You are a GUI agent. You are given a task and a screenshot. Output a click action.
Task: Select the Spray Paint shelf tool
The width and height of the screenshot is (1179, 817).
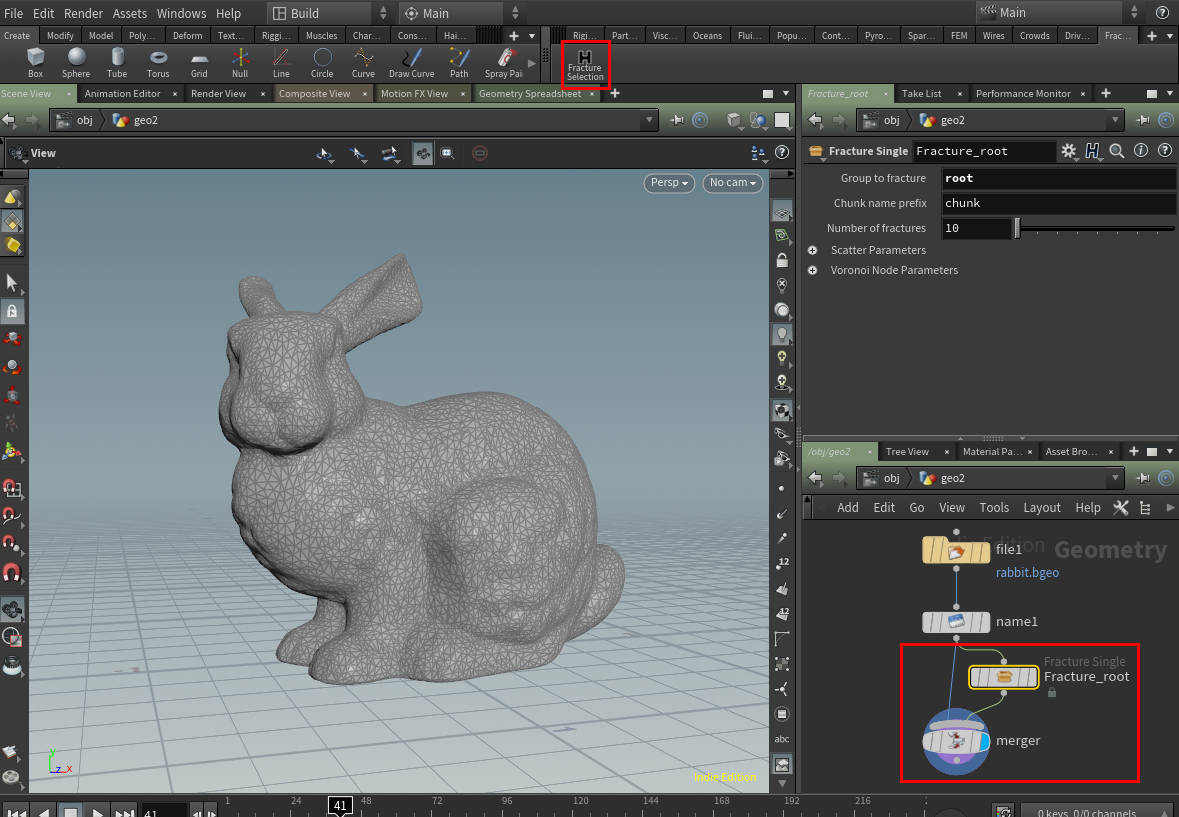pos(503,62)
